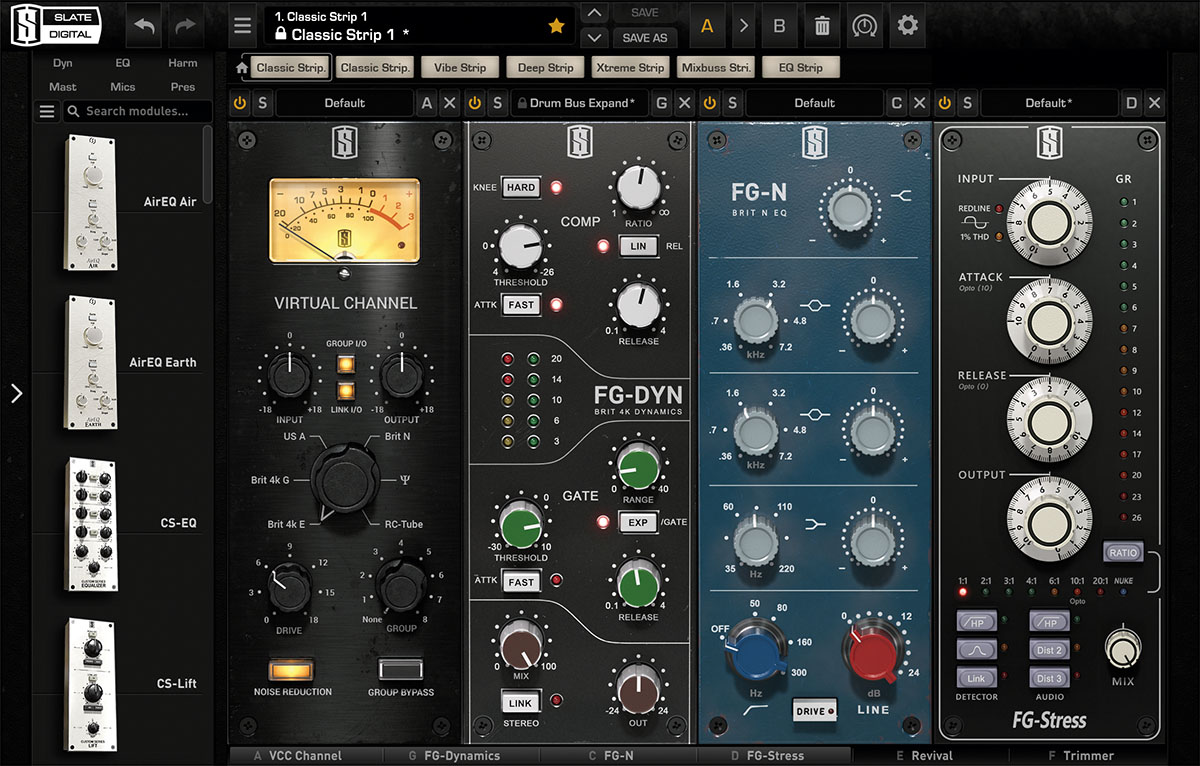
Task: Delete preset with the trash icon
Action: point(822,26)
